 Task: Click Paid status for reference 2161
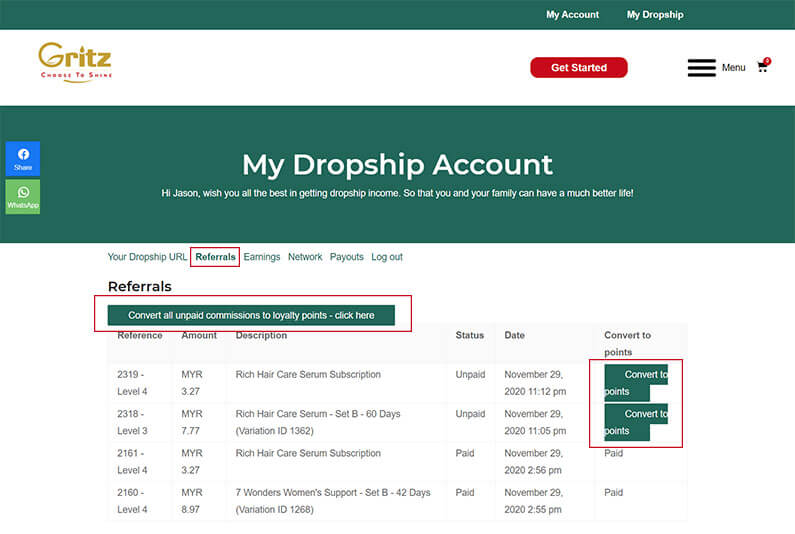pyautogui.click(x=464, y=453)
